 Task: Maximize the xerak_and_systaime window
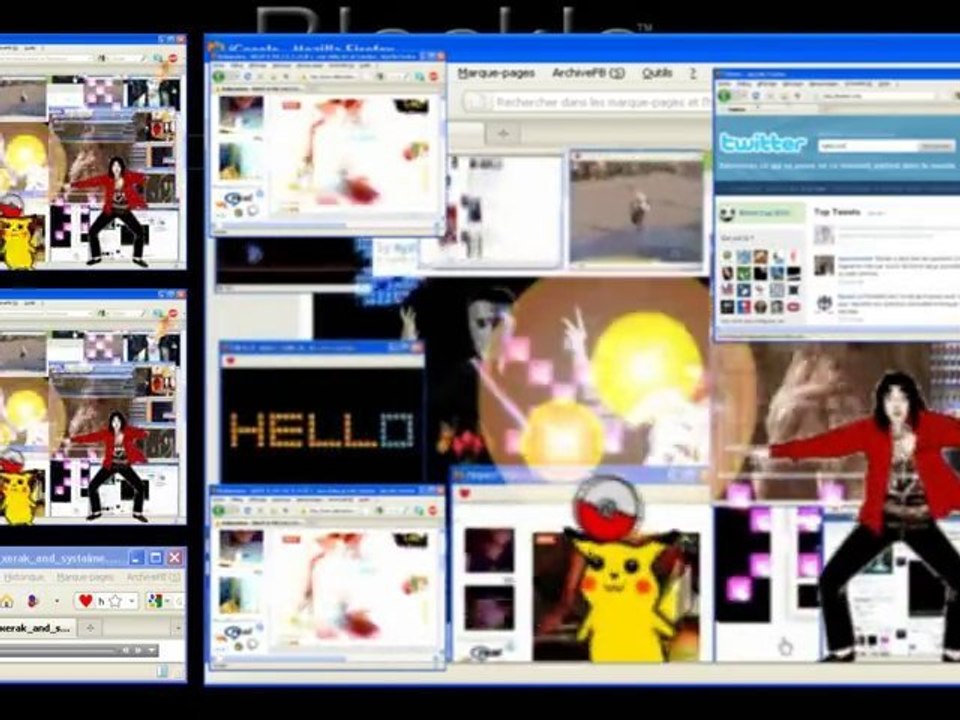click(156, 558)
